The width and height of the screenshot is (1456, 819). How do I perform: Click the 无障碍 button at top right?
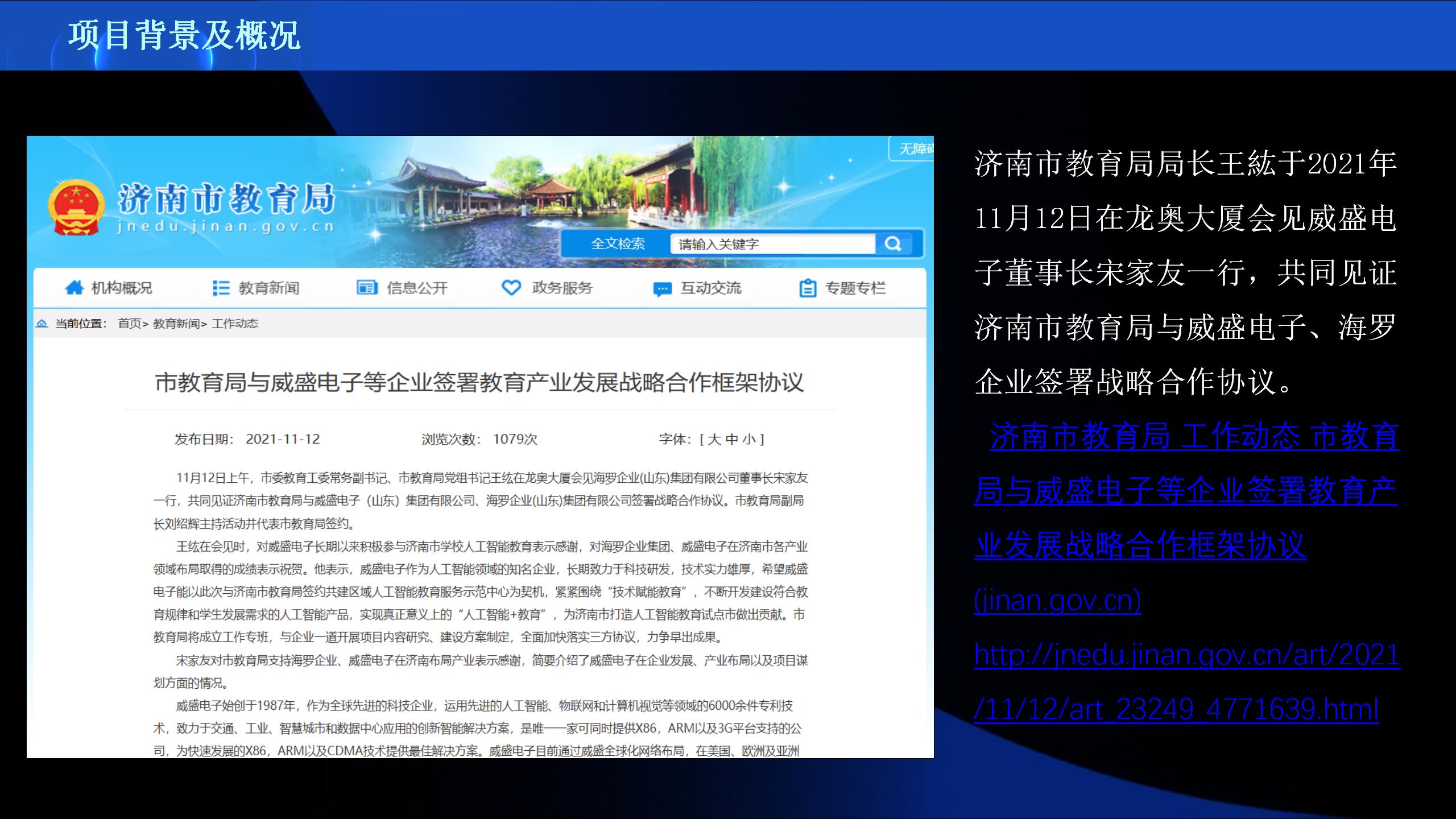(x=912, y=148)
